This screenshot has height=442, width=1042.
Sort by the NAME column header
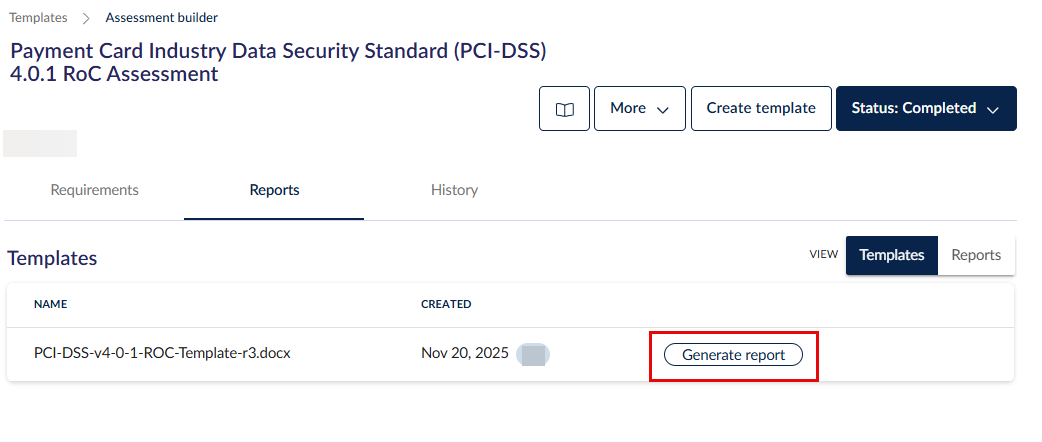pos(50,304)
